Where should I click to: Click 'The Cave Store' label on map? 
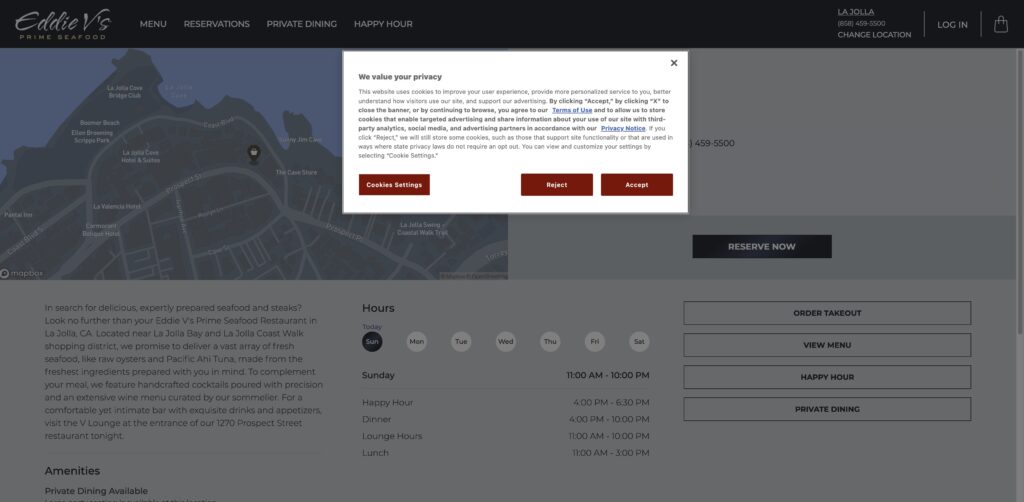(x=296, y=172)
